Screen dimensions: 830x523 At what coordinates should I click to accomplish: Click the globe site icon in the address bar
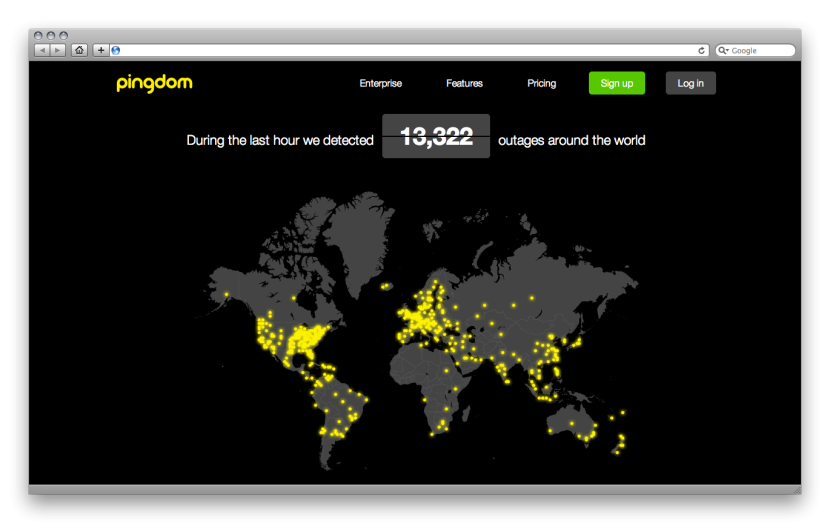click(x=116, y=50)
